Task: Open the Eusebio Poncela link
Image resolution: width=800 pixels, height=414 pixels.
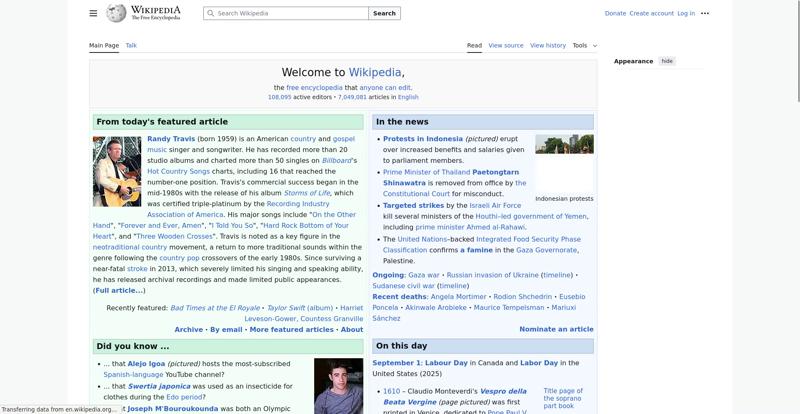Action: [x=479, y=302]
